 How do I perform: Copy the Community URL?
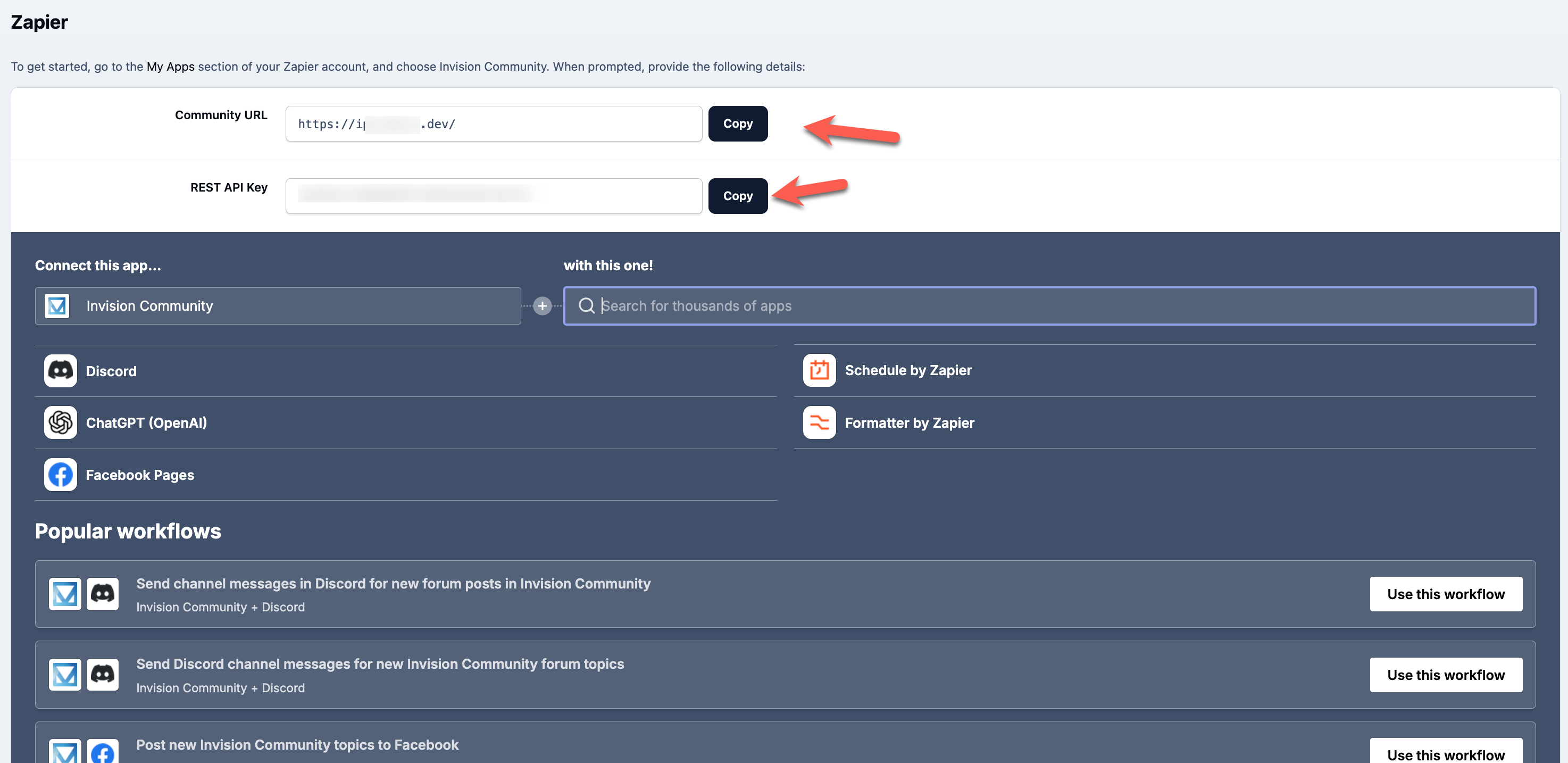click(738, 123)
